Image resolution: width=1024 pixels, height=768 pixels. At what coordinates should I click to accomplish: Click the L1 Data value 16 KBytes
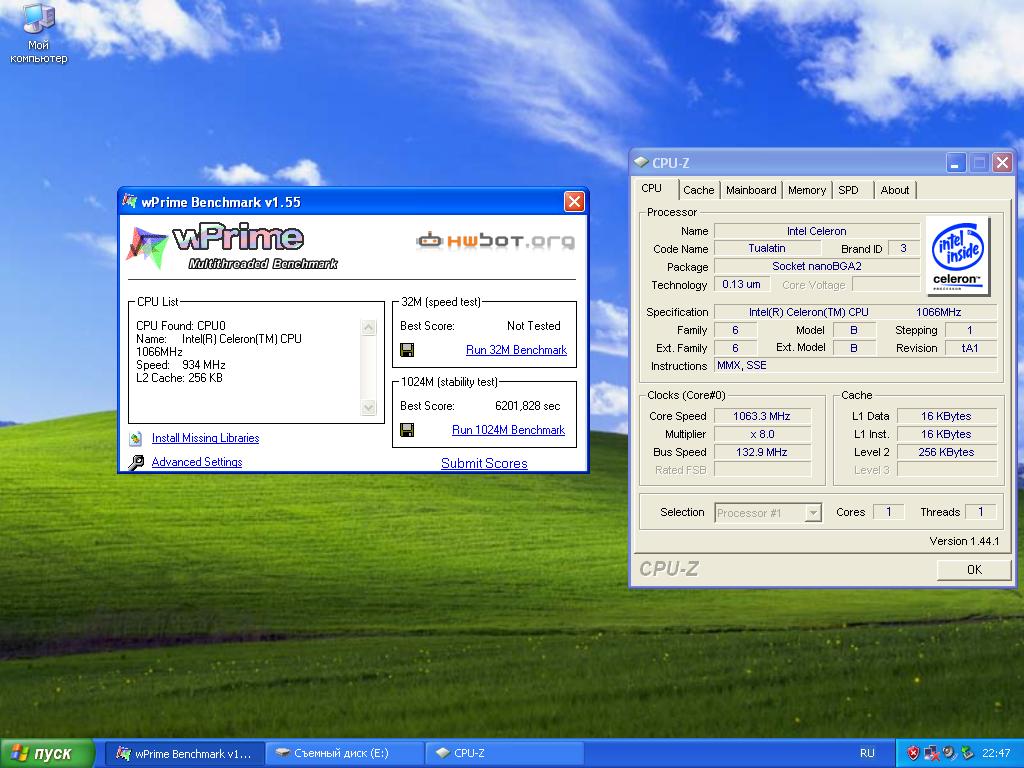tap(946, 416)
